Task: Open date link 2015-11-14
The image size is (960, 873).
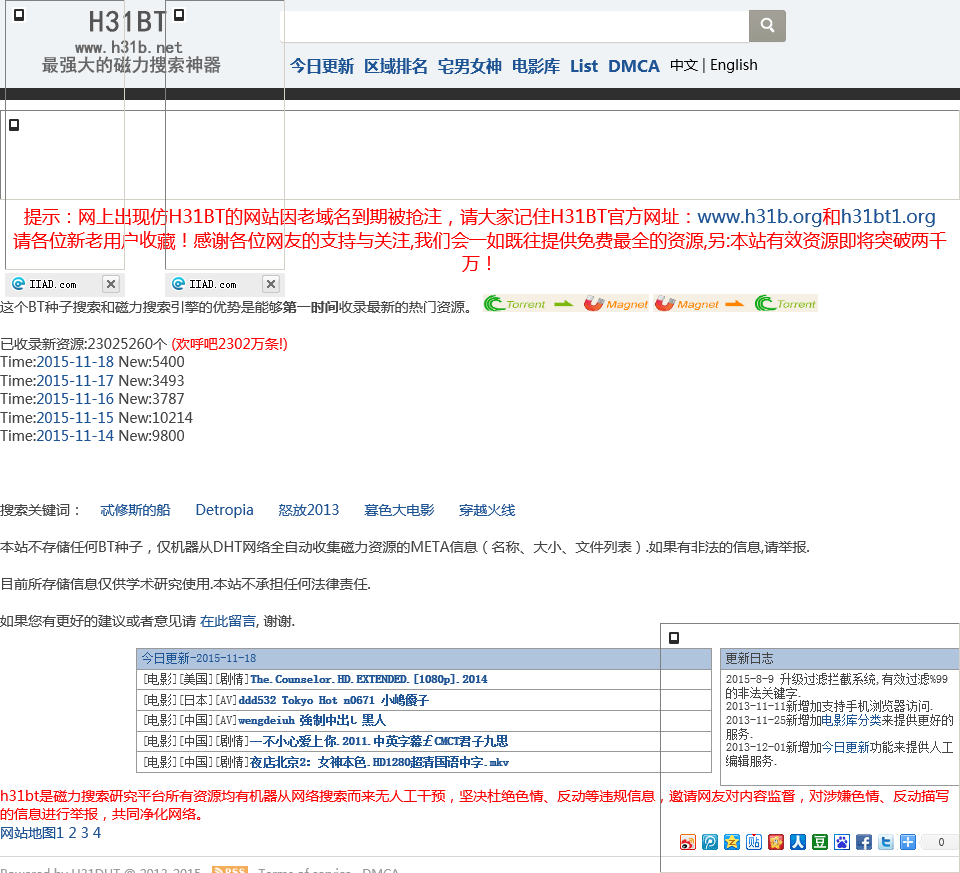Action: pyautogui.click(x=75, y=436)
